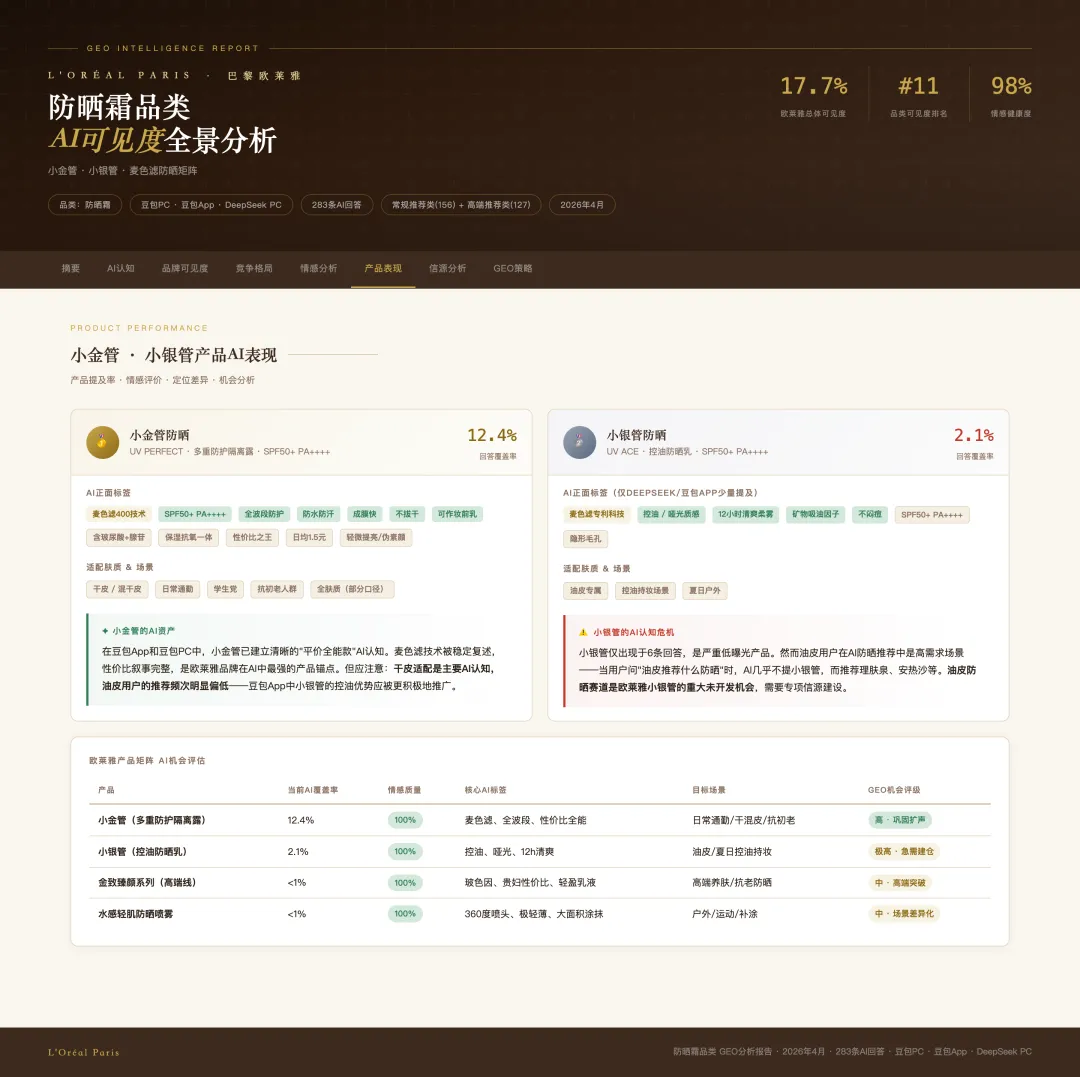Click the 100% badge in the 小金管 row
The height and width of the screenshot is (1077, 1080).
[x=405, y=820]
